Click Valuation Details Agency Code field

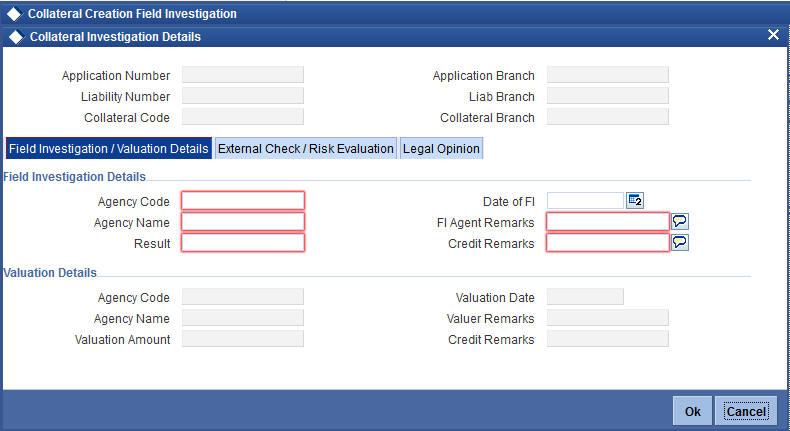point(243,297)
